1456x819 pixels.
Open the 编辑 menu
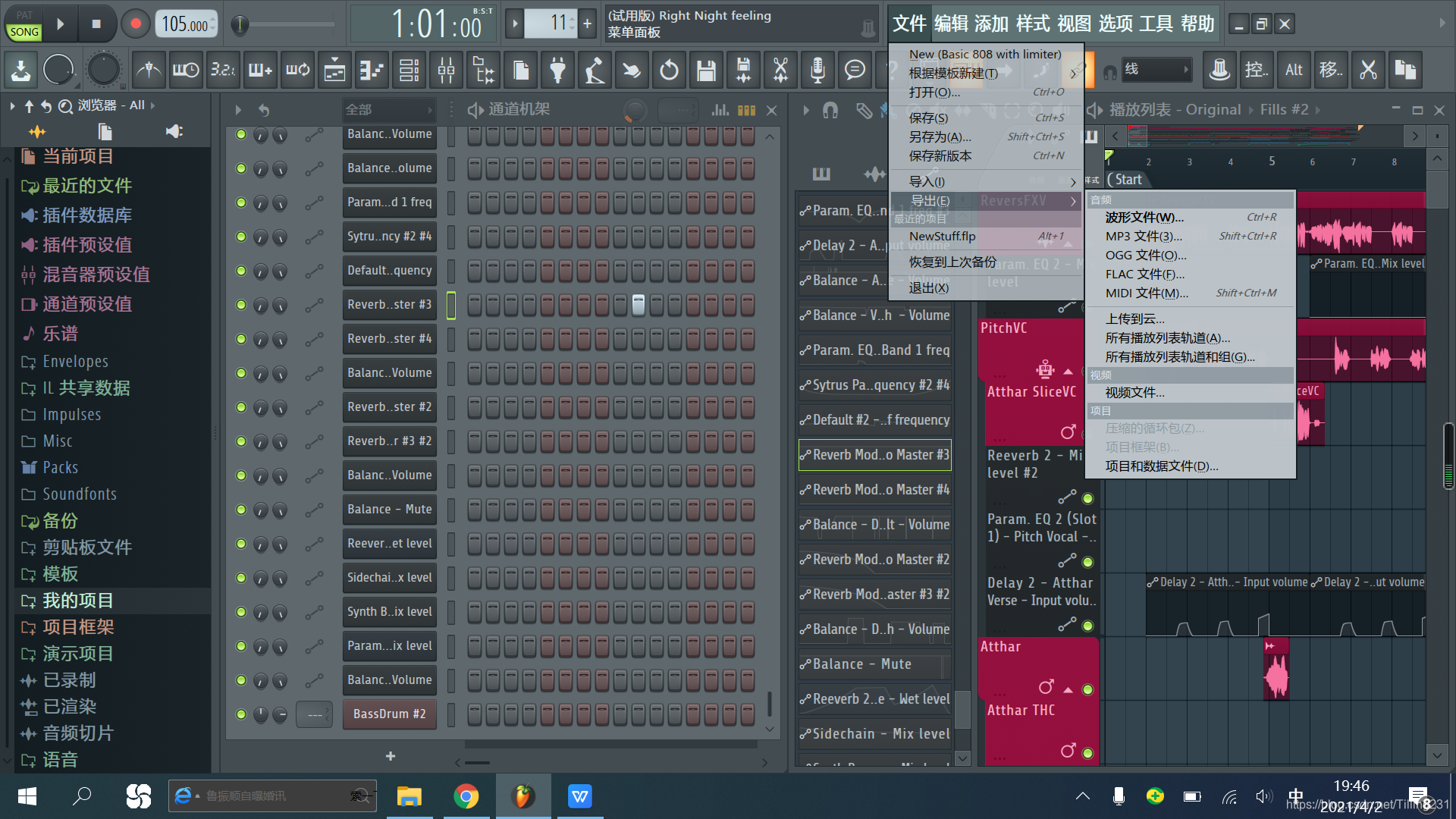(x=951, y=24)
